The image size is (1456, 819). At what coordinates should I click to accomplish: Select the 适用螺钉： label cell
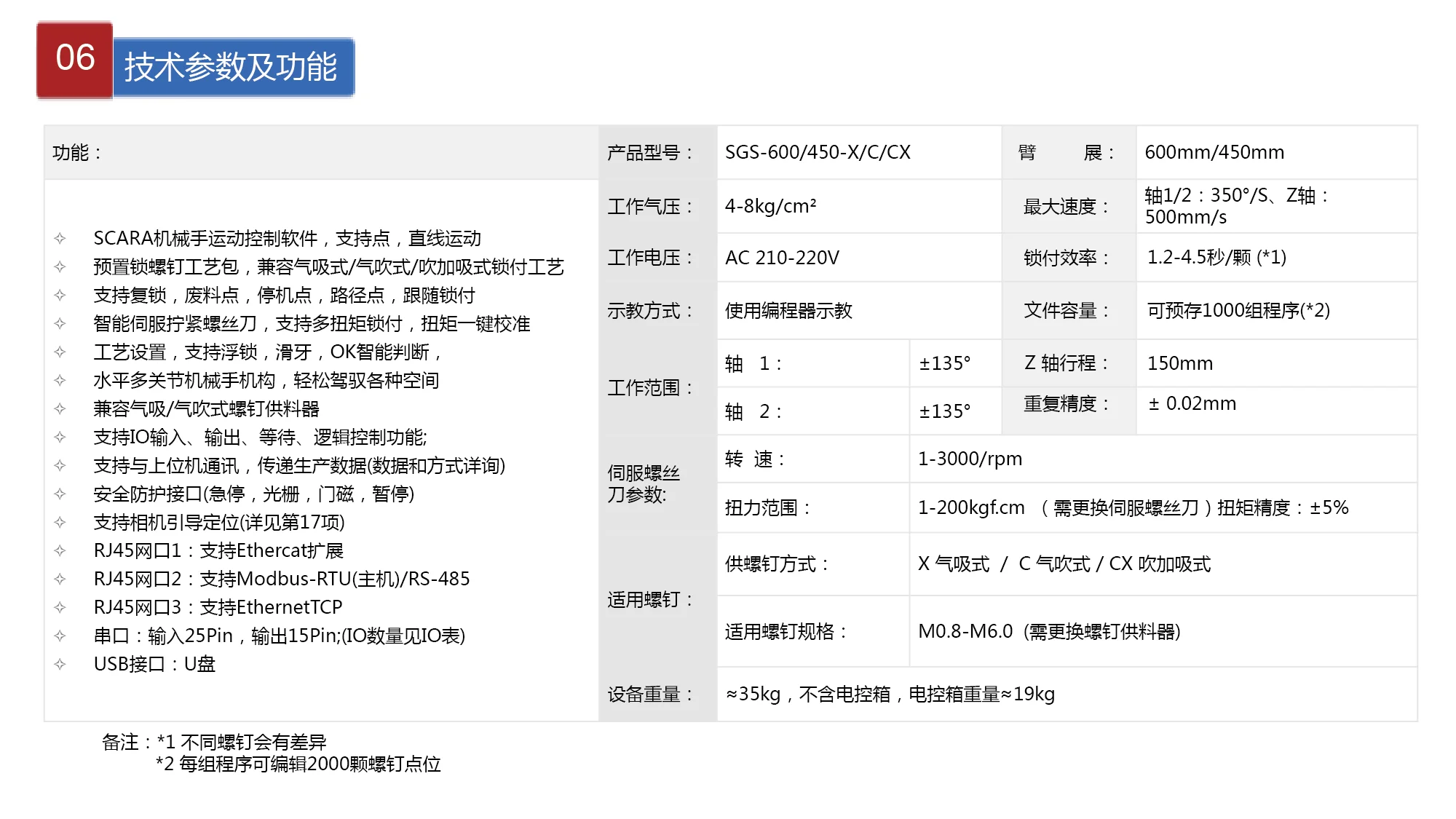click(x=658, y=600)
